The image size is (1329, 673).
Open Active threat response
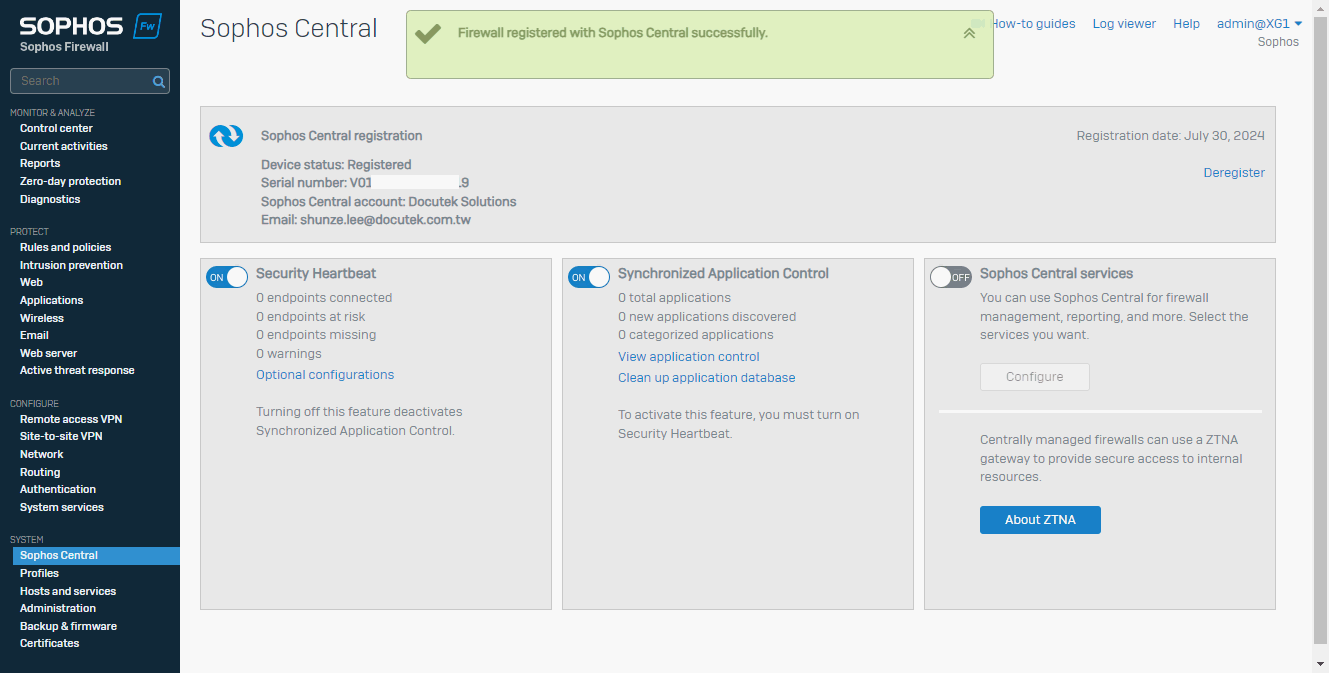[77, 370]
